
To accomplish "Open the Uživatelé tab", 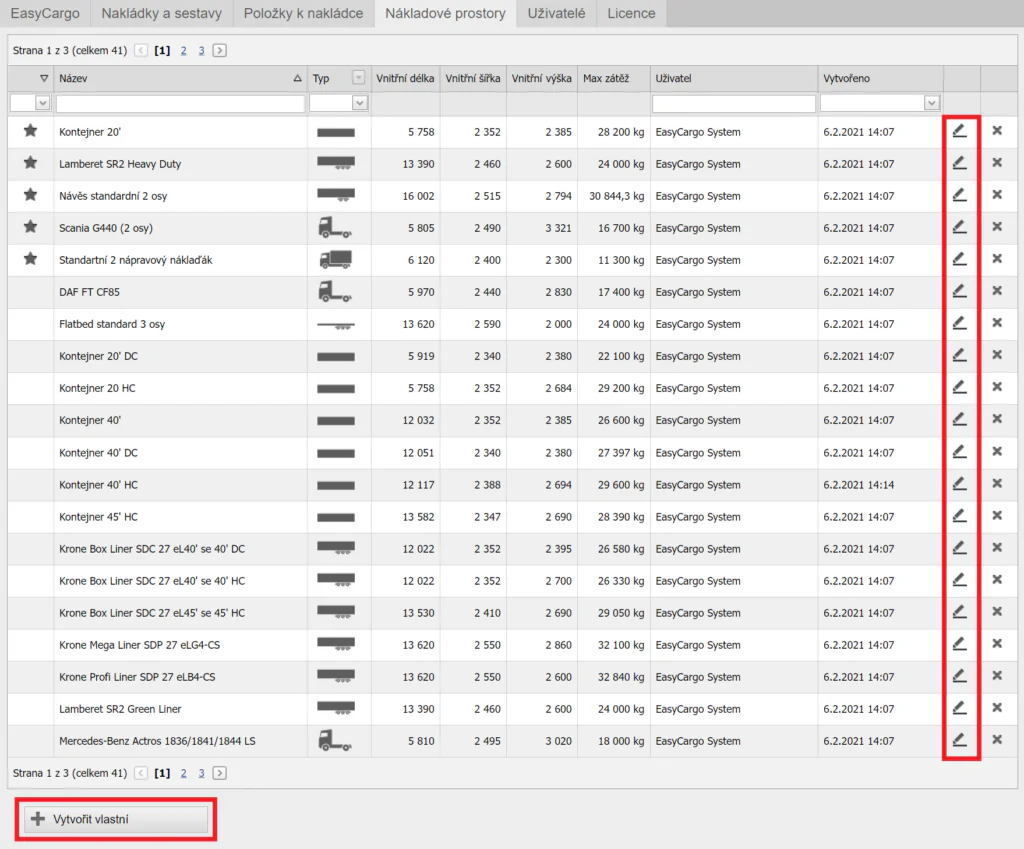I will coord(556,13).
